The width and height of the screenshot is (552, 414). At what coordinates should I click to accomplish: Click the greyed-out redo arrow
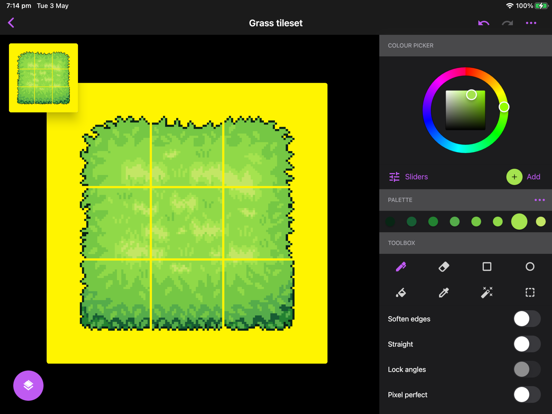click(x=507, y=23)
